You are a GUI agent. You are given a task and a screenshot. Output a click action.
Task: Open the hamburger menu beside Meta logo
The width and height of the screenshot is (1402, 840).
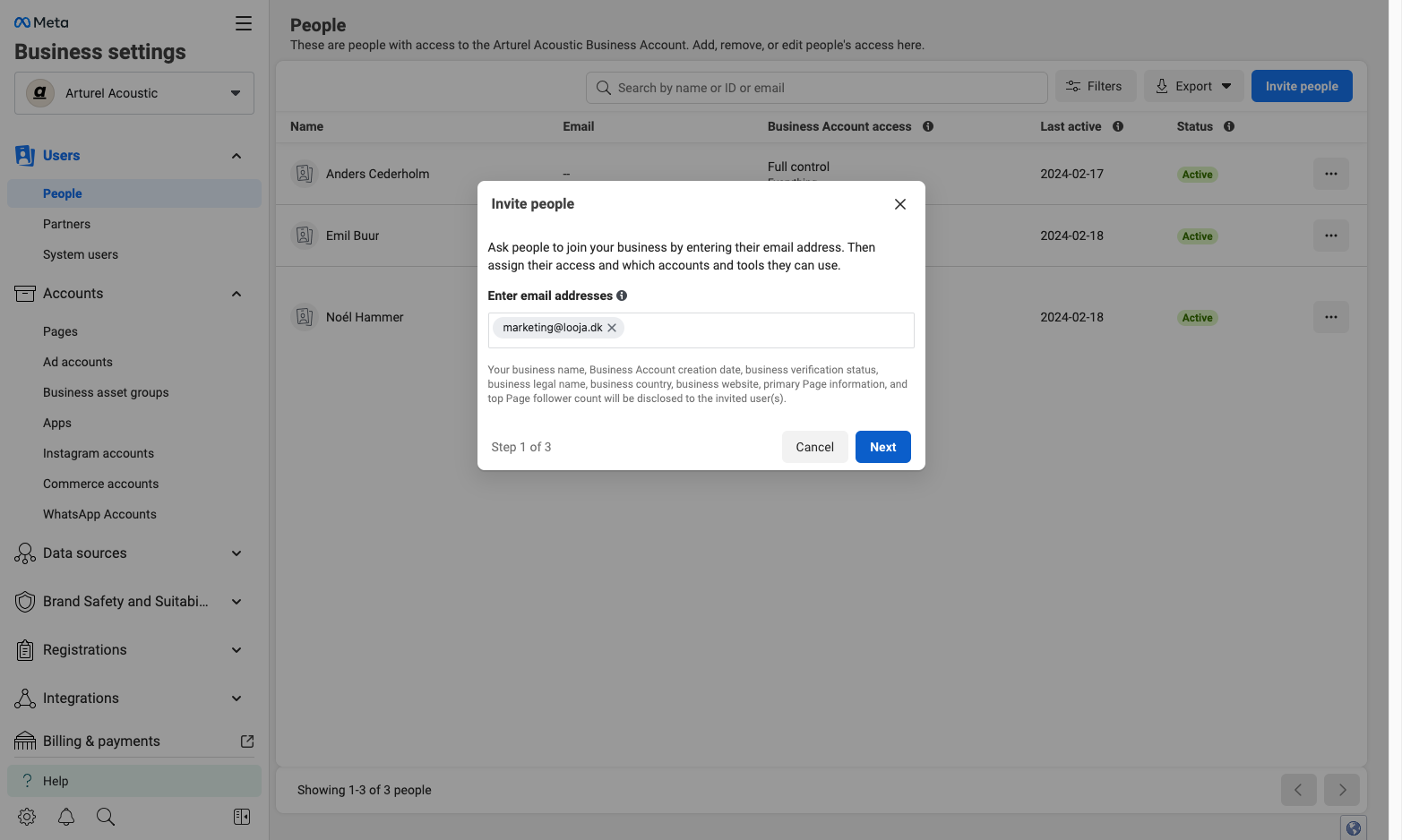click(244, 23)
